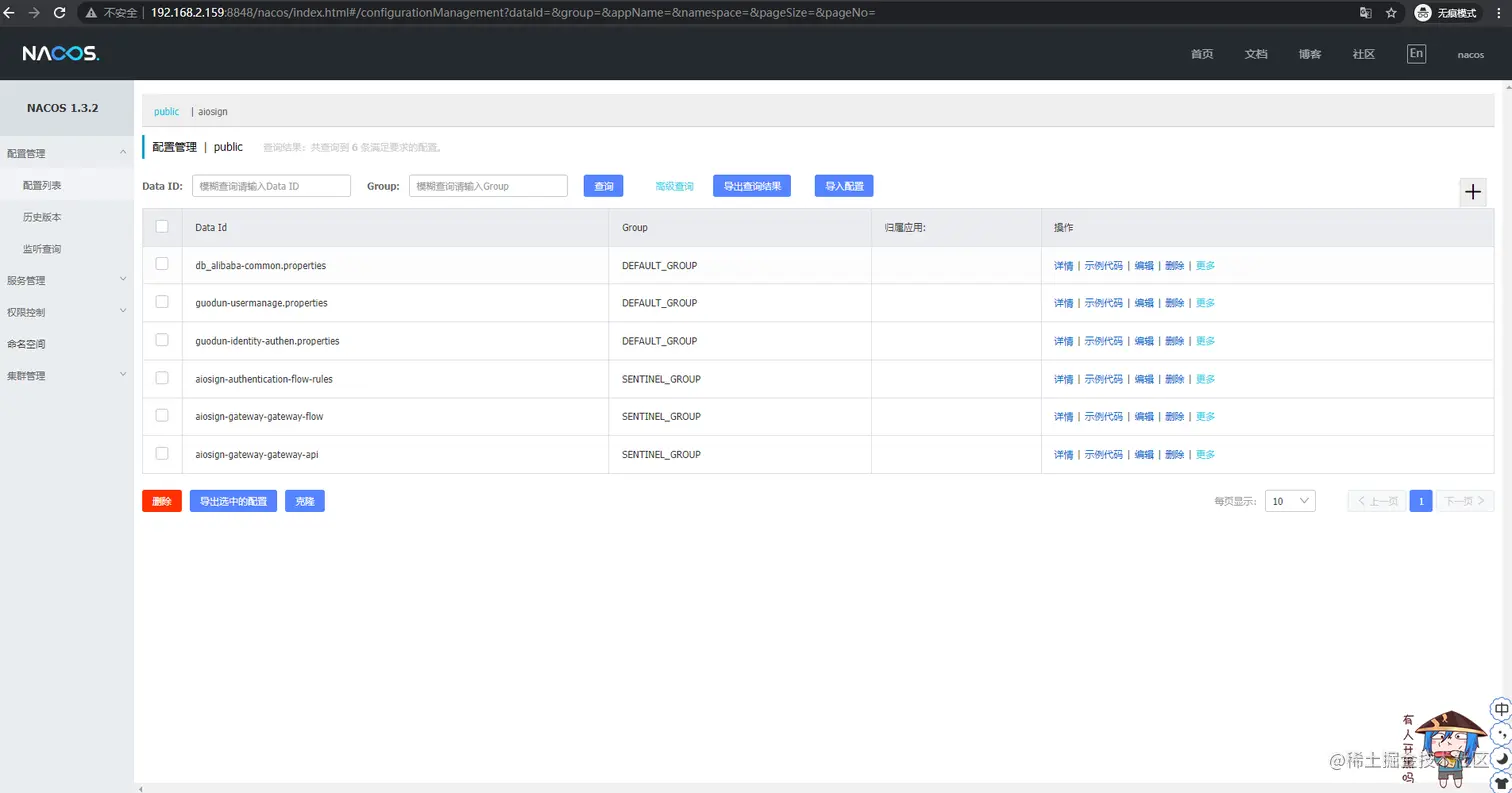Open the page size dropdown showing 10

pos(1290,501)
